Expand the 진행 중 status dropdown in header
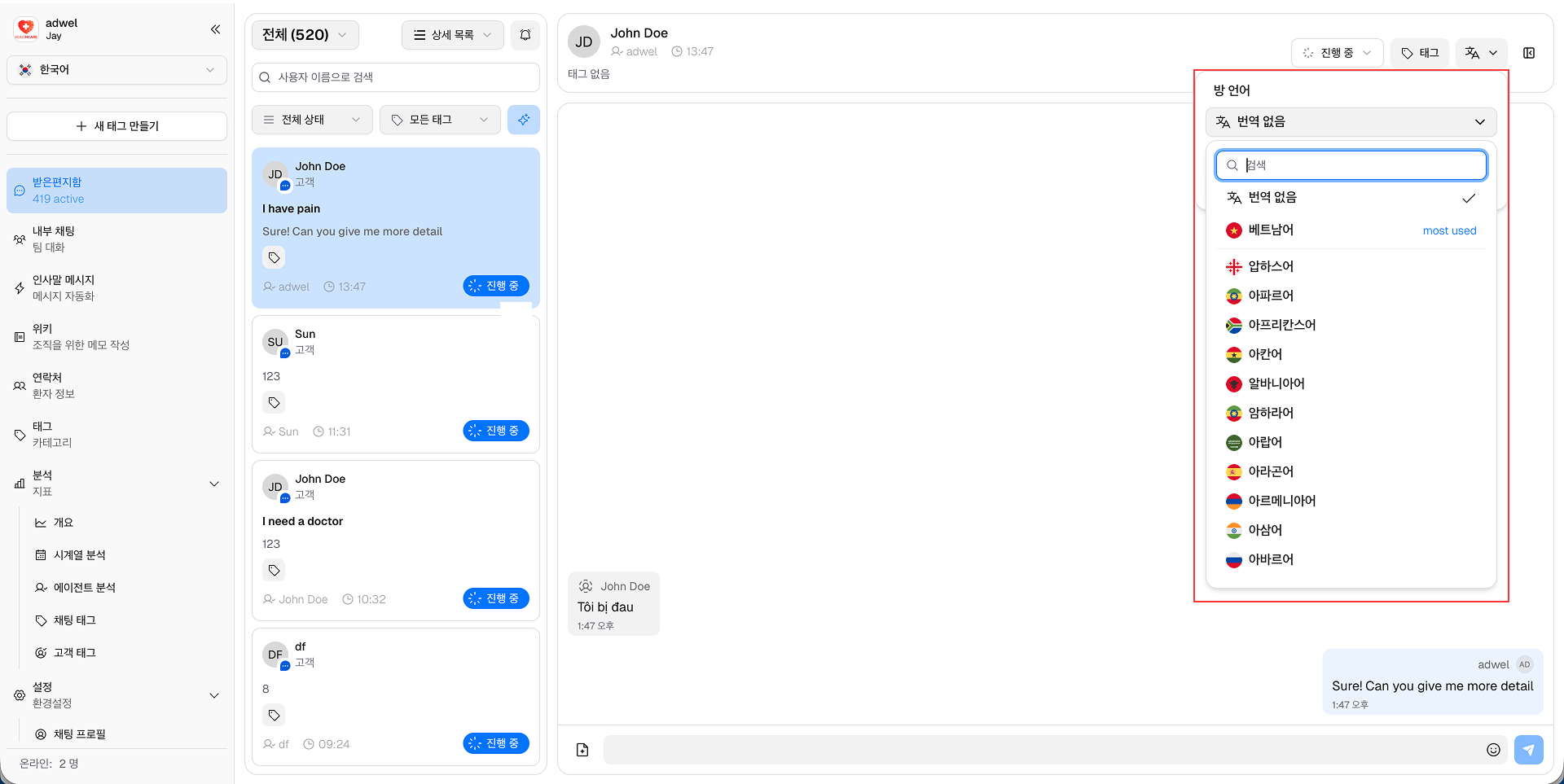The width and height of the screenshot is (1564, 784). coord(1337,52)
